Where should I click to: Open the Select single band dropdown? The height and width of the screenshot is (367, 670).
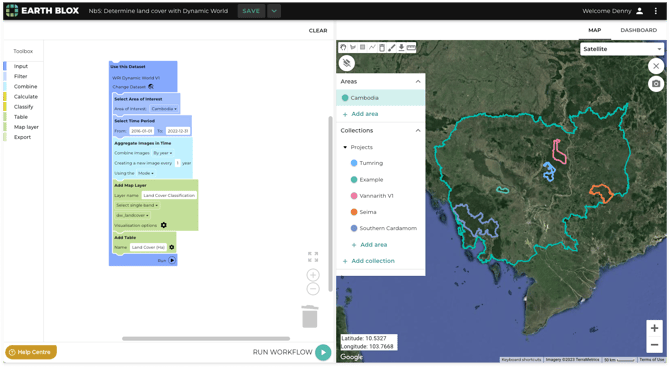(137, 205)
